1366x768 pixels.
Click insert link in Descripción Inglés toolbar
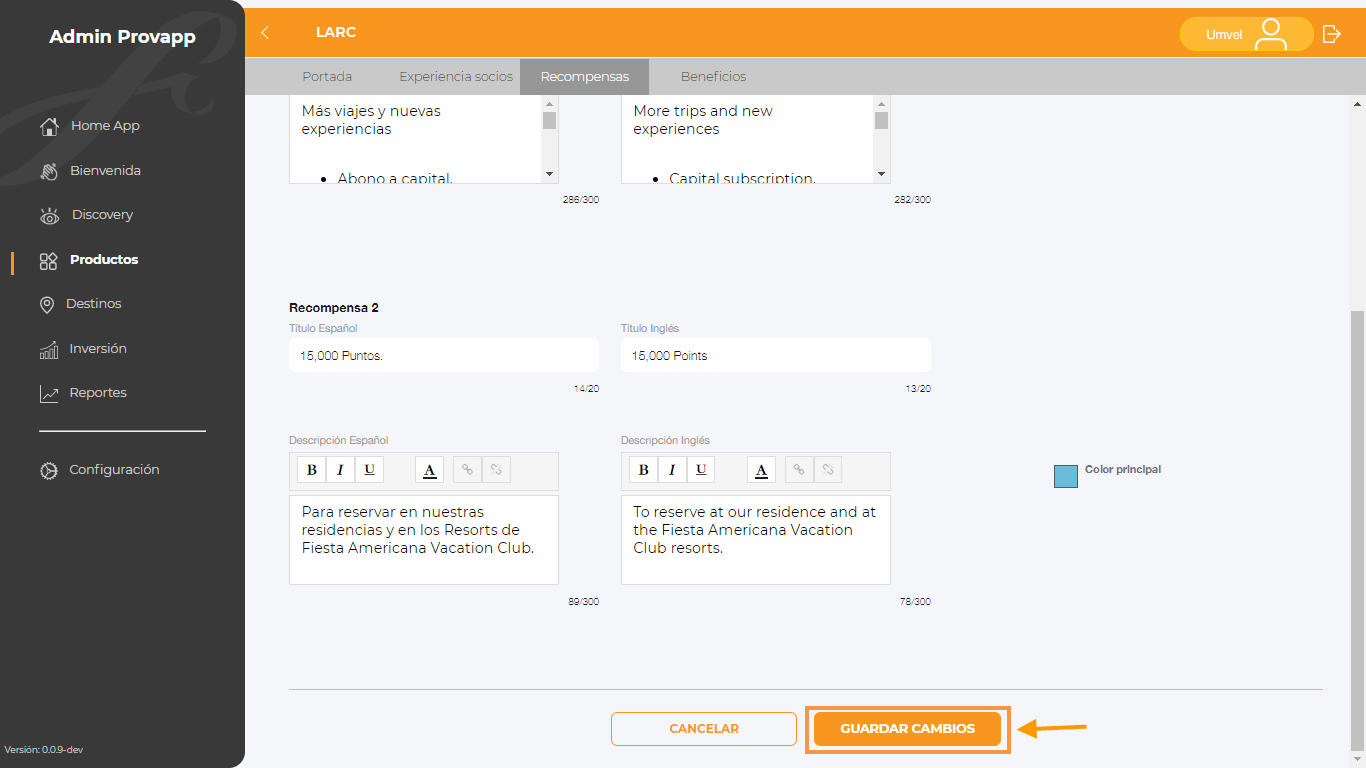[799, 470]
